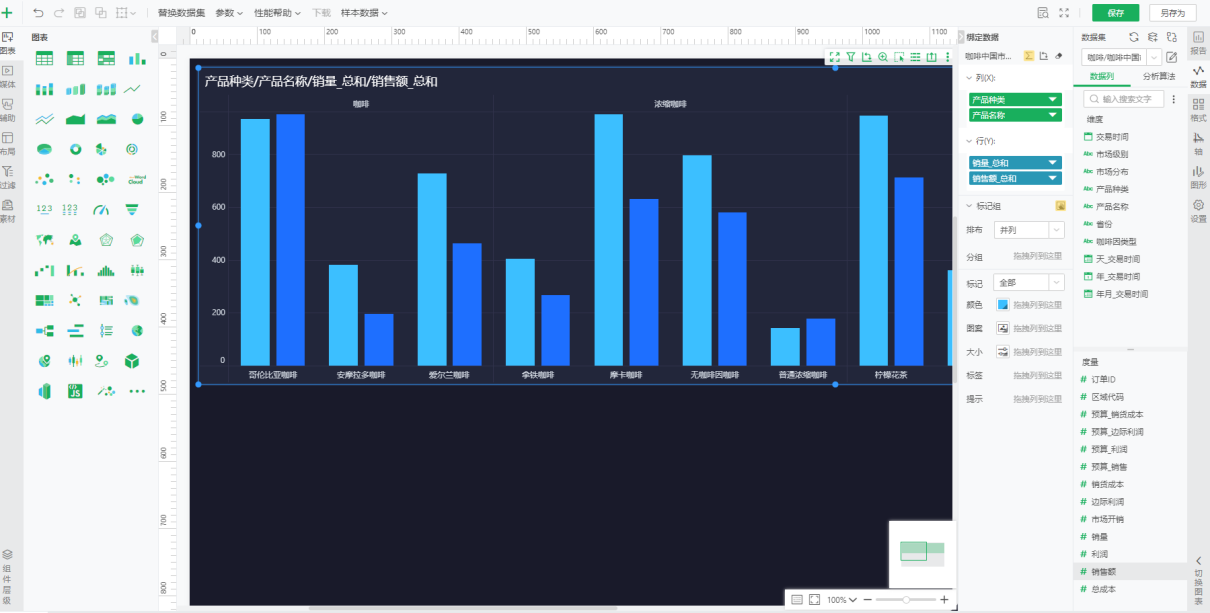Click the zoom magnifier icon above the chart
This screenshot has height=613, width=1210.
(881, 56)
